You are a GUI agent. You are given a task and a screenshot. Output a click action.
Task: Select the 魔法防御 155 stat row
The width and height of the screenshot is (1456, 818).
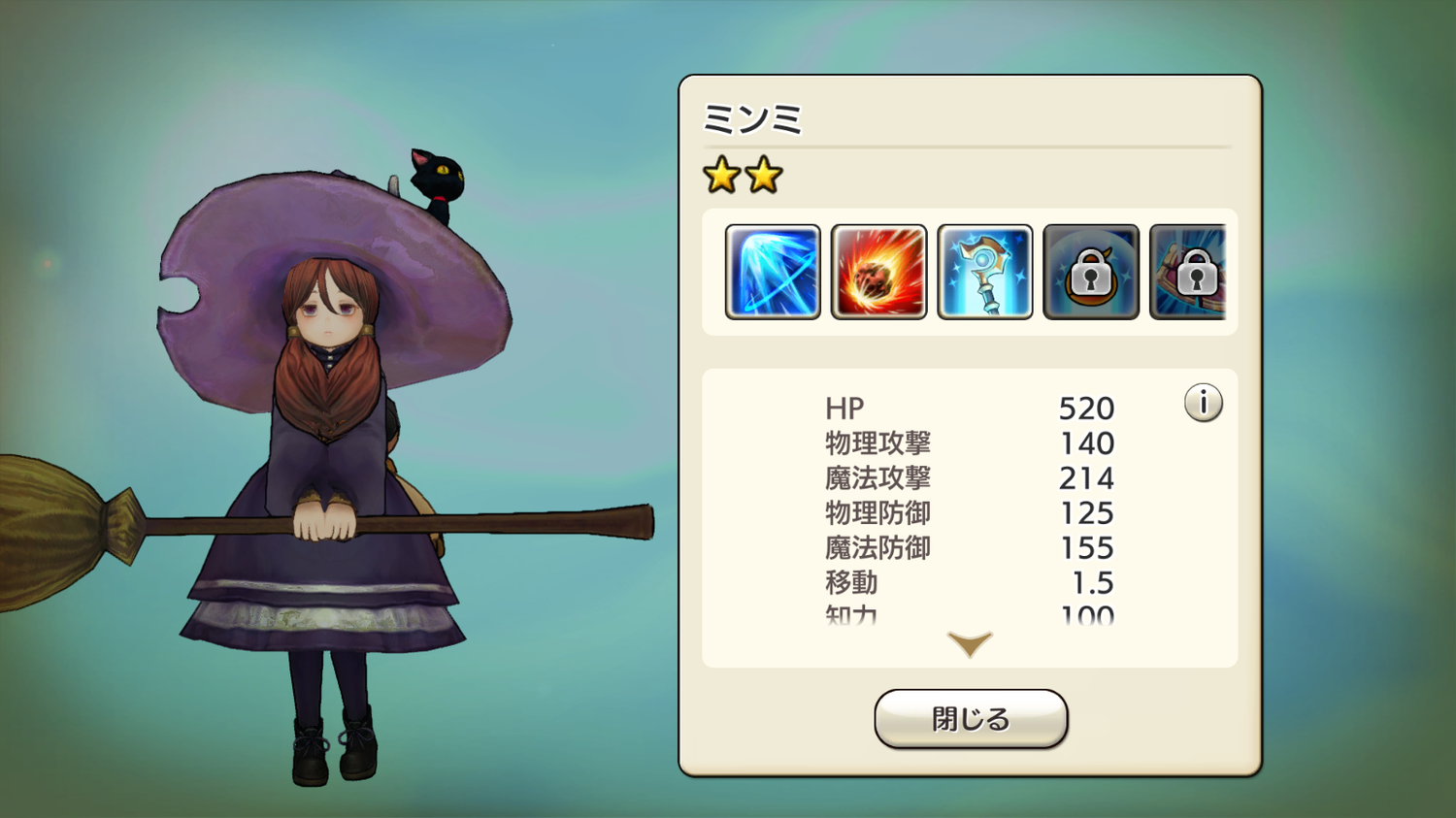(970, 548)
